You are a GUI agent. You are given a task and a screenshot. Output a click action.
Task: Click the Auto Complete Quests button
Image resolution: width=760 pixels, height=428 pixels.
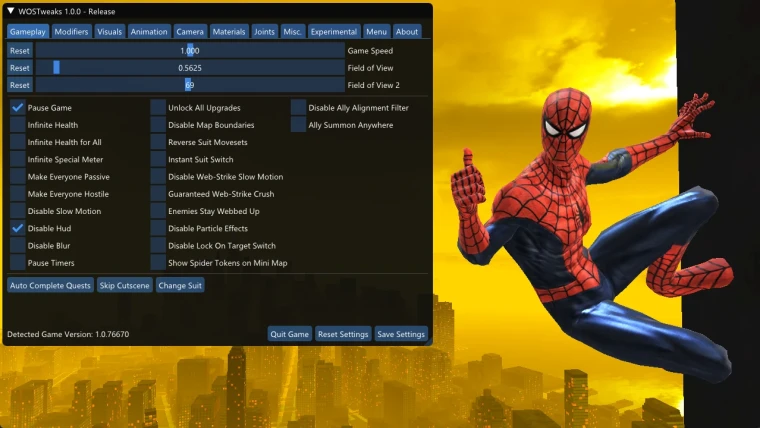click(50, 286)
